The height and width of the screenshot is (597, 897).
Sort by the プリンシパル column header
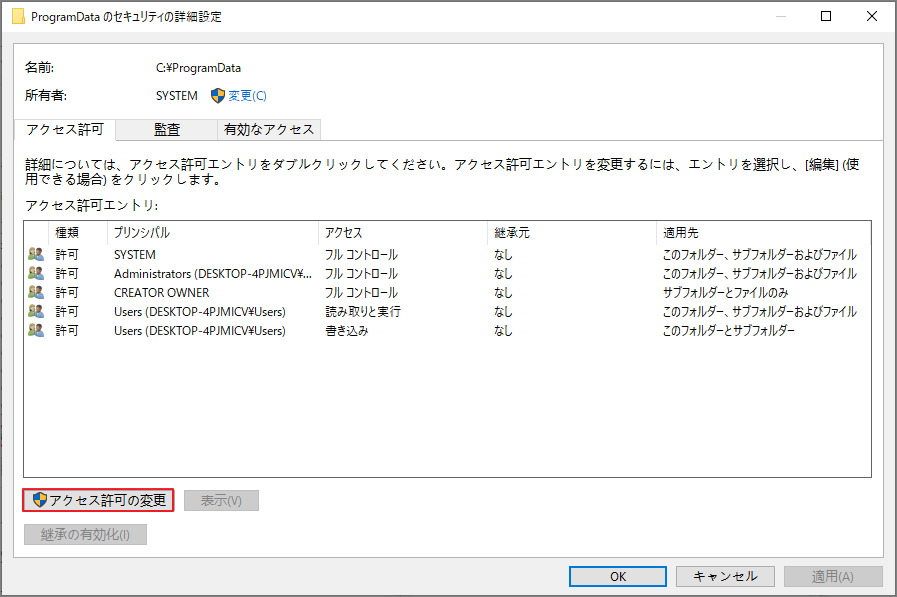coord(212,233)
